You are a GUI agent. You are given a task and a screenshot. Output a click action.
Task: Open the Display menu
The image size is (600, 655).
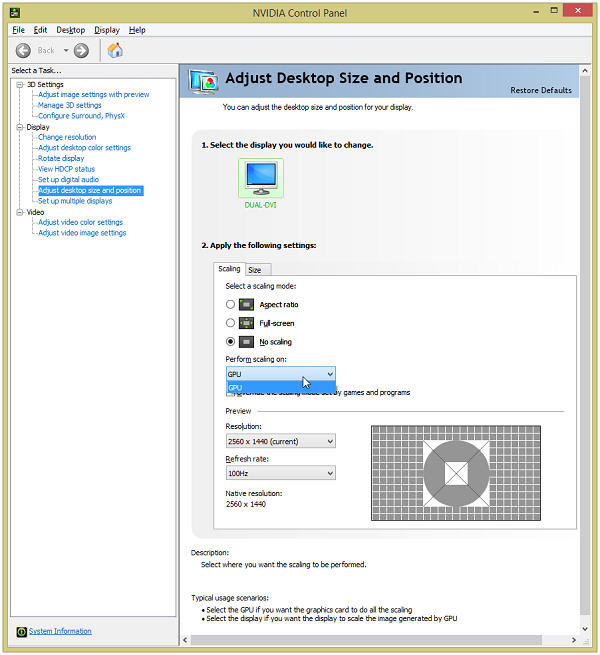107,30
